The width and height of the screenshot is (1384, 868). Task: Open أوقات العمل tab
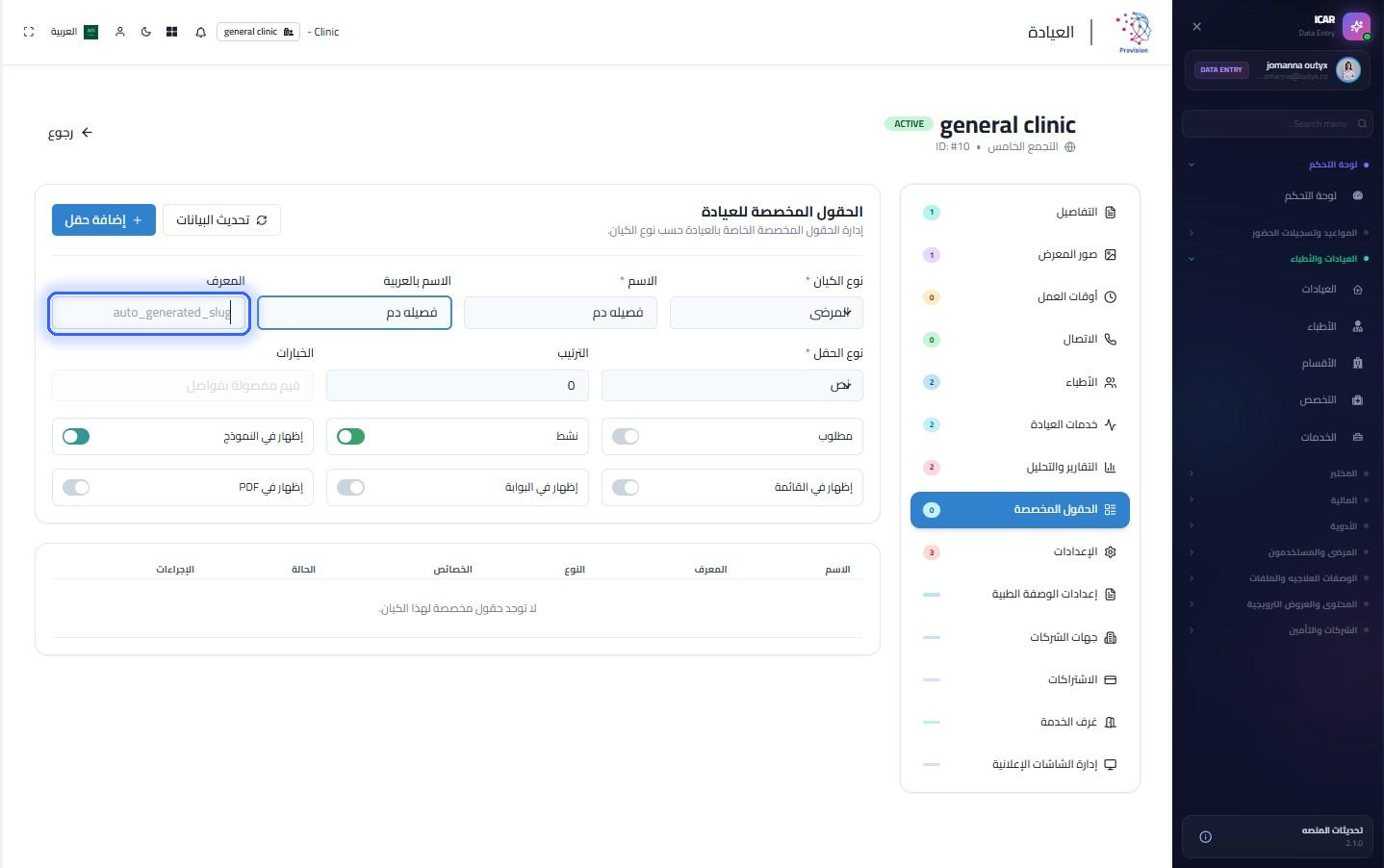pyautogui.click(x=1020, y=296)
